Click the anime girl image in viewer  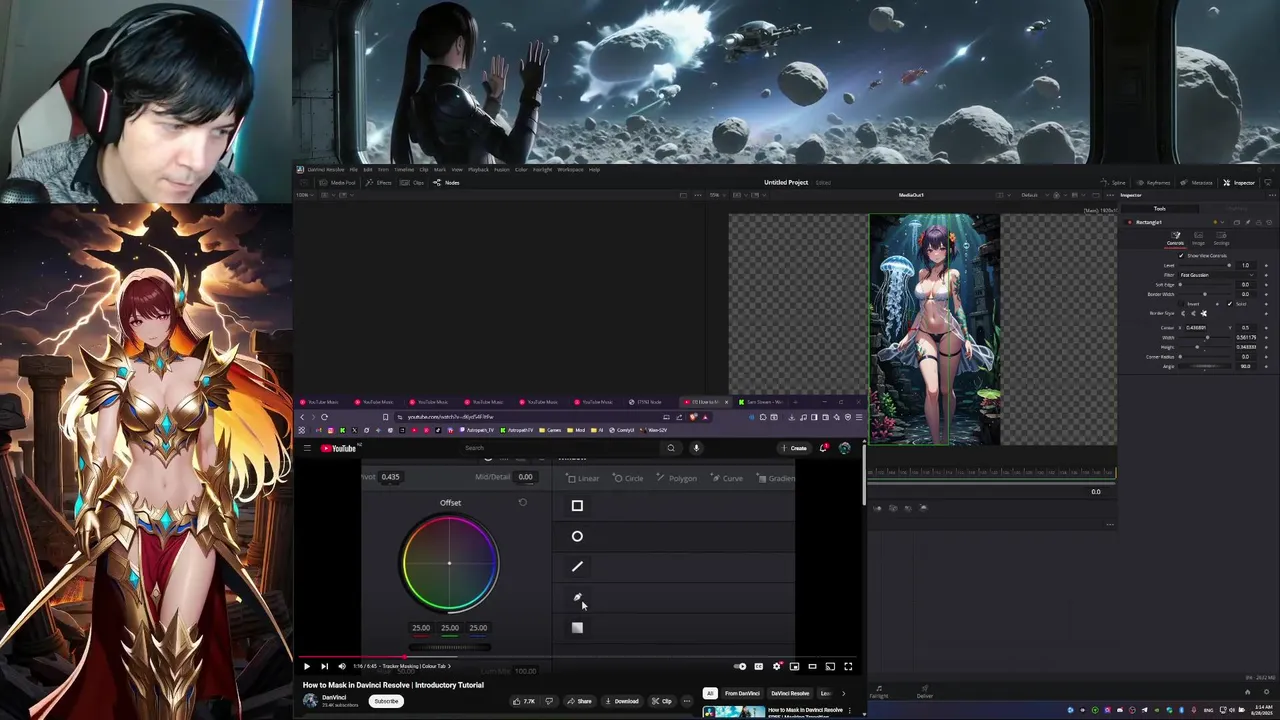click(934, 329)
